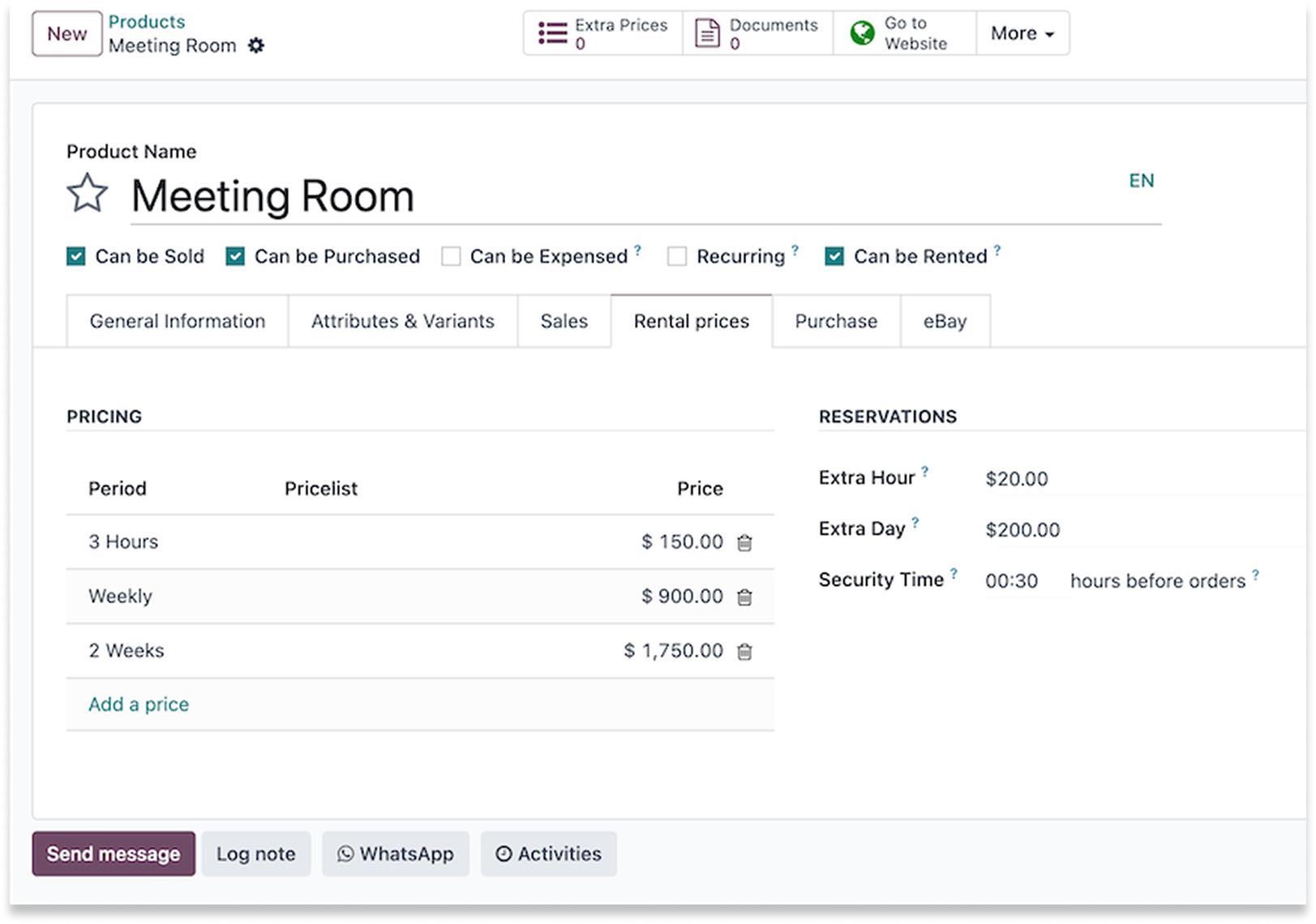Image resolution: width=1316 pixels, height=924 pixels.
Task: Delete the 3 Hours price row
Action: click(744, 543)
